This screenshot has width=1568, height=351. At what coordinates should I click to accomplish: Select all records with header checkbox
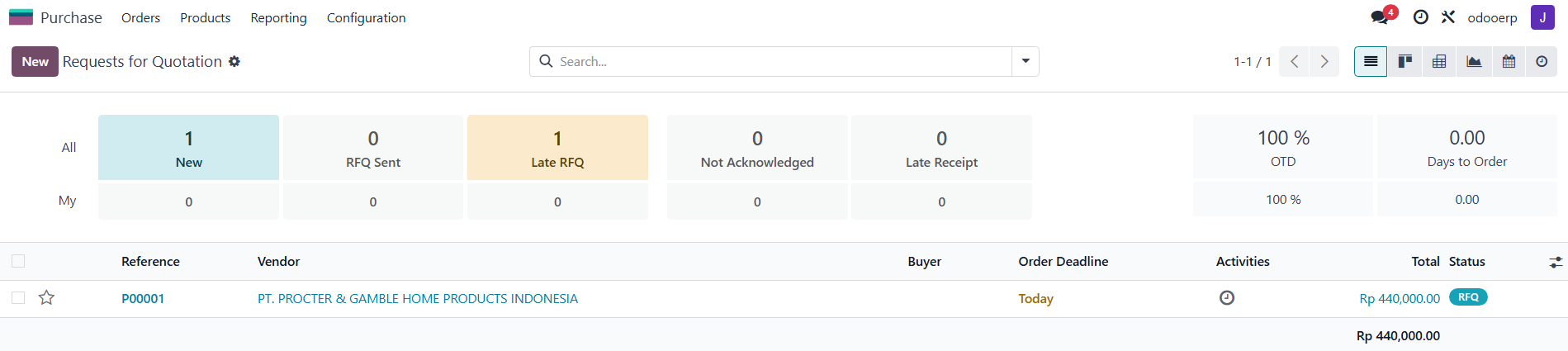click(18, 261)
